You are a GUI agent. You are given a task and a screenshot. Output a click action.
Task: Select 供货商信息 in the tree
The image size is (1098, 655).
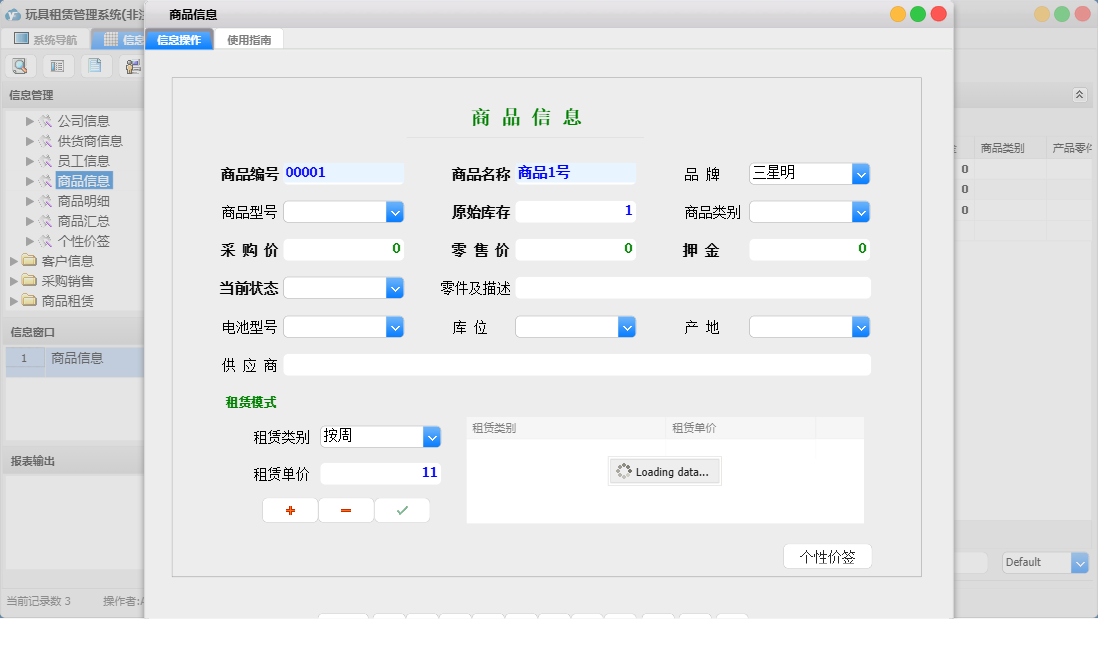[90, 141]
